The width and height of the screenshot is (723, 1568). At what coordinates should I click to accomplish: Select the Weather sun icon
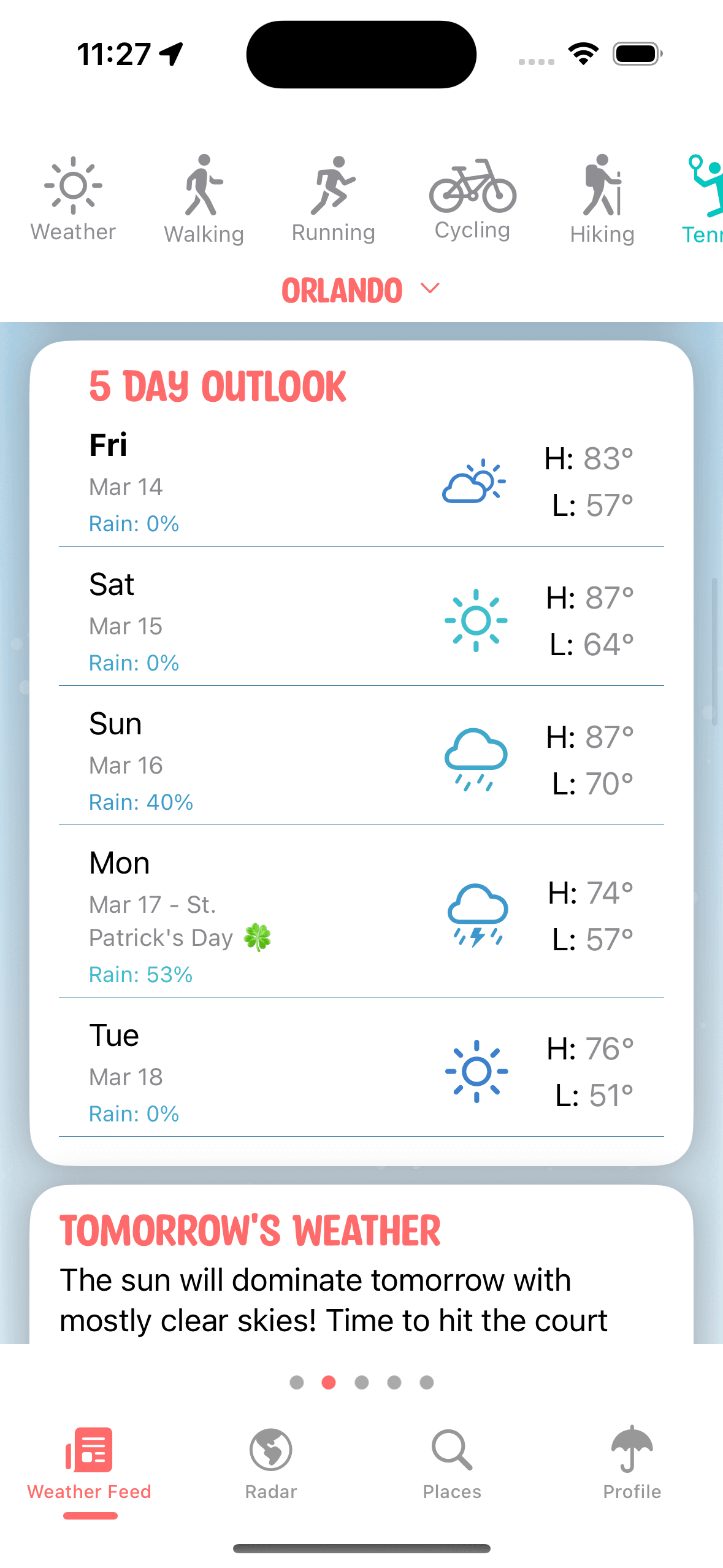click(x=73, y=185)
